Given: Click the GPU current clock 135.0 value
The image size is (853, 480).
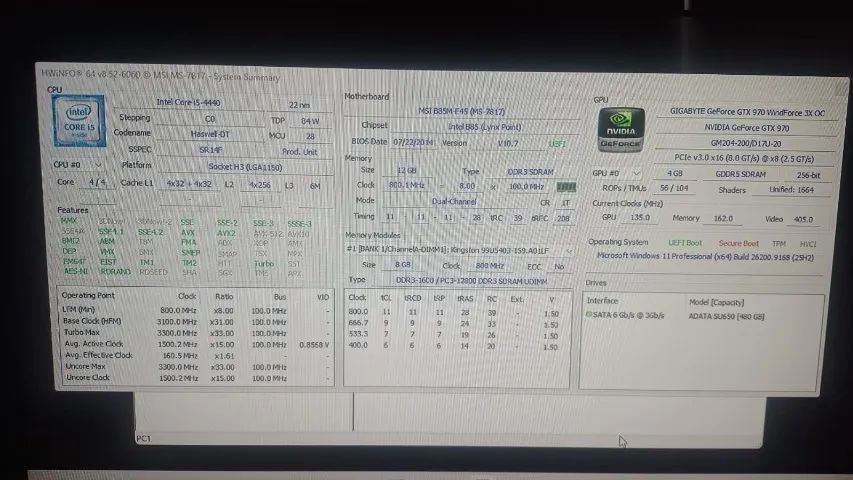Looking at the screenshot, I should click(640, 217).
